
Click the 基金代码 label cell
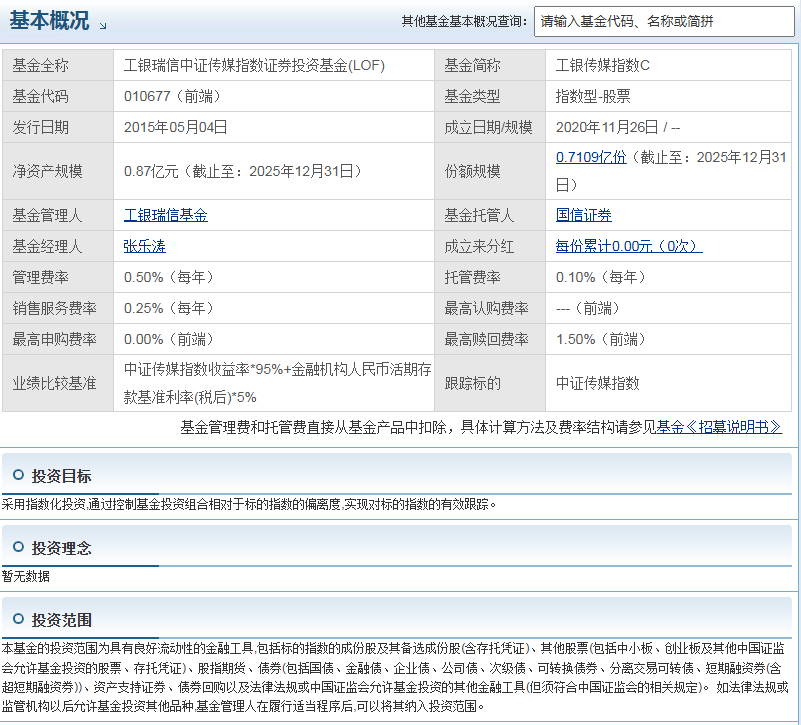[58, 96]
